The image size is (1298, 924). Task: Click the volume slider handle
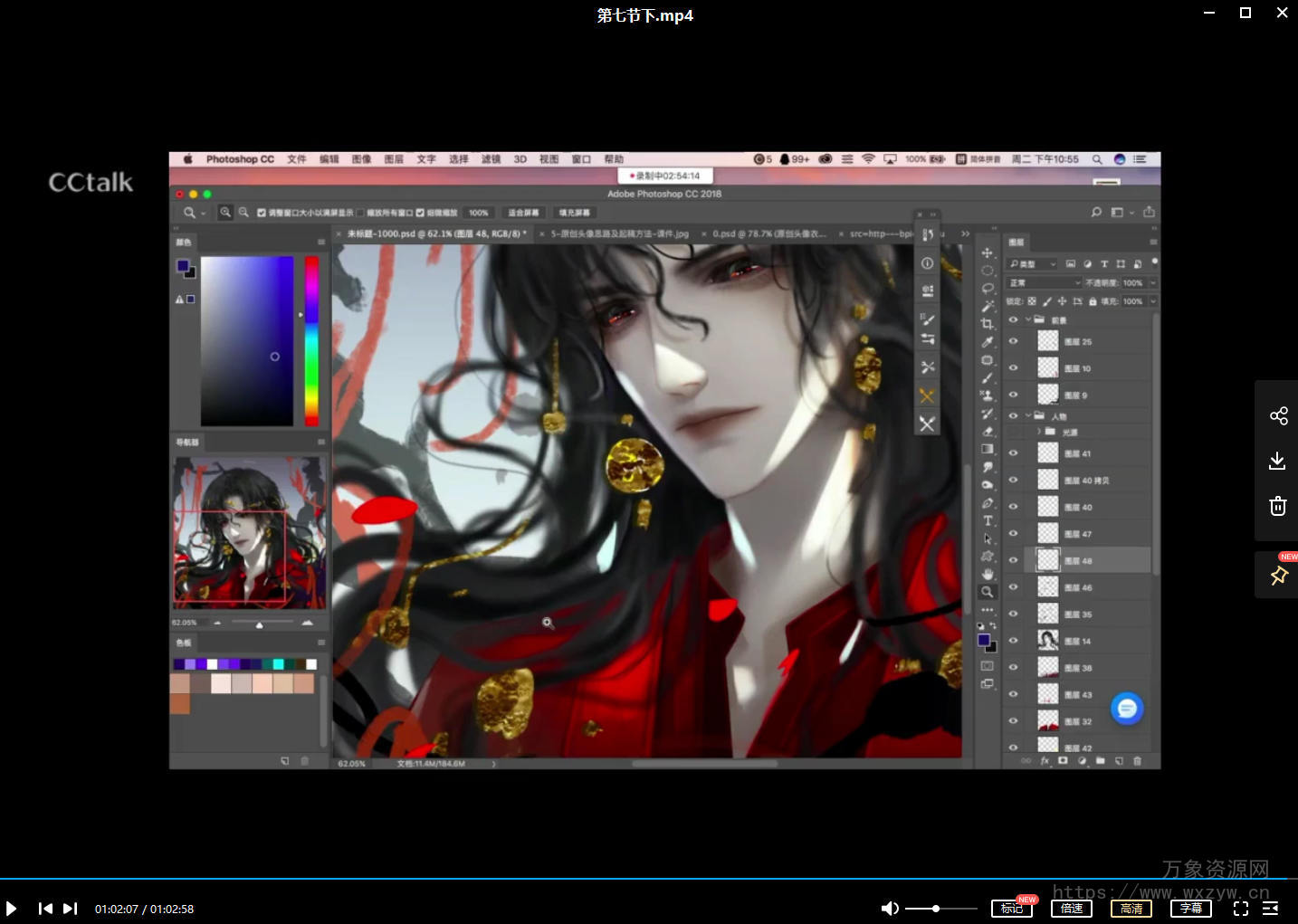(x=936, y=909)
